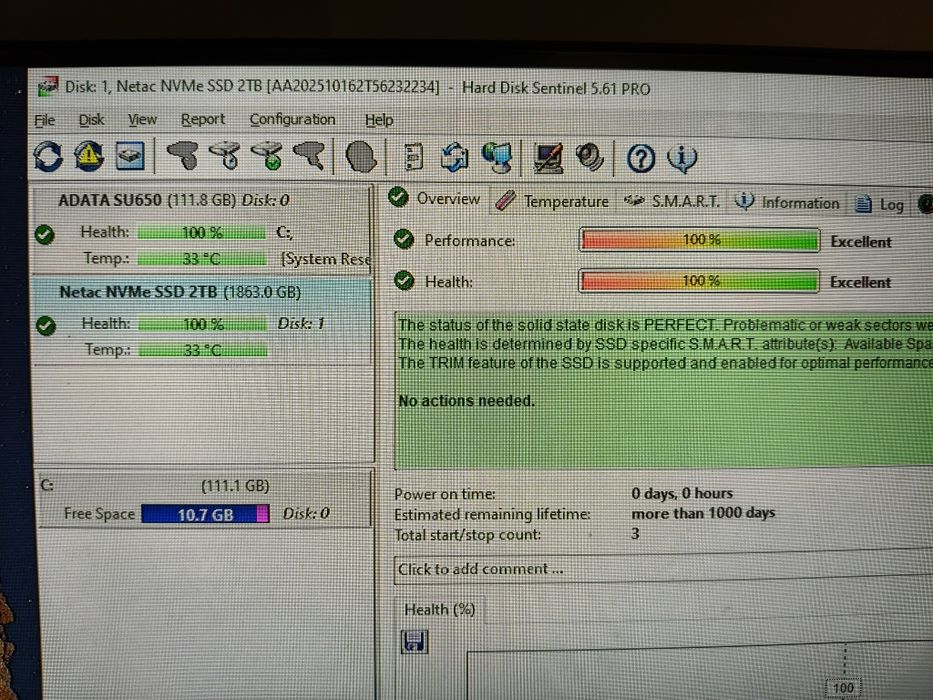Select the ADATA SU650 disk entry
Screen dimensions: 933x700
point(201,230)
